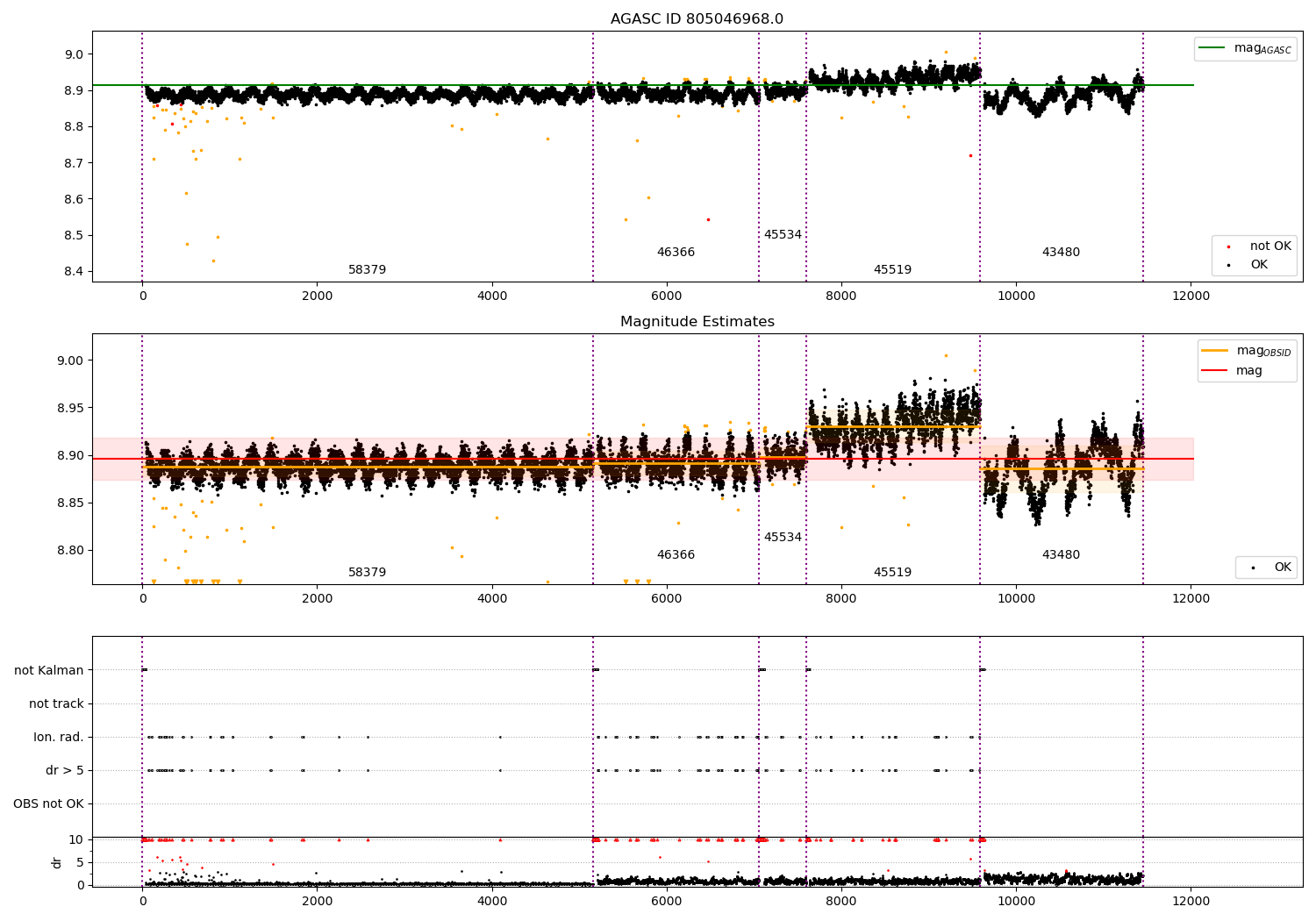
Task: Click the 'not track' axis label
Action: point(56,703)
